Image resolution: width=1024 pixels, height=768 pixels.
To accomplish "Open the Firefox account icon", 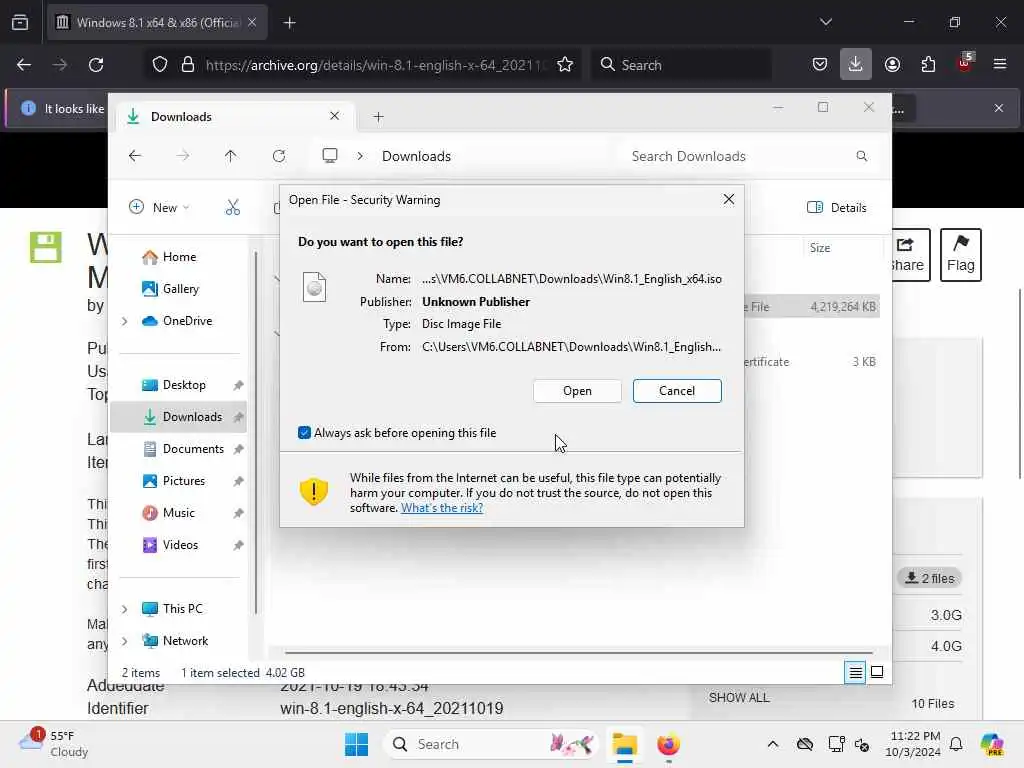I will tap(892, 64).
